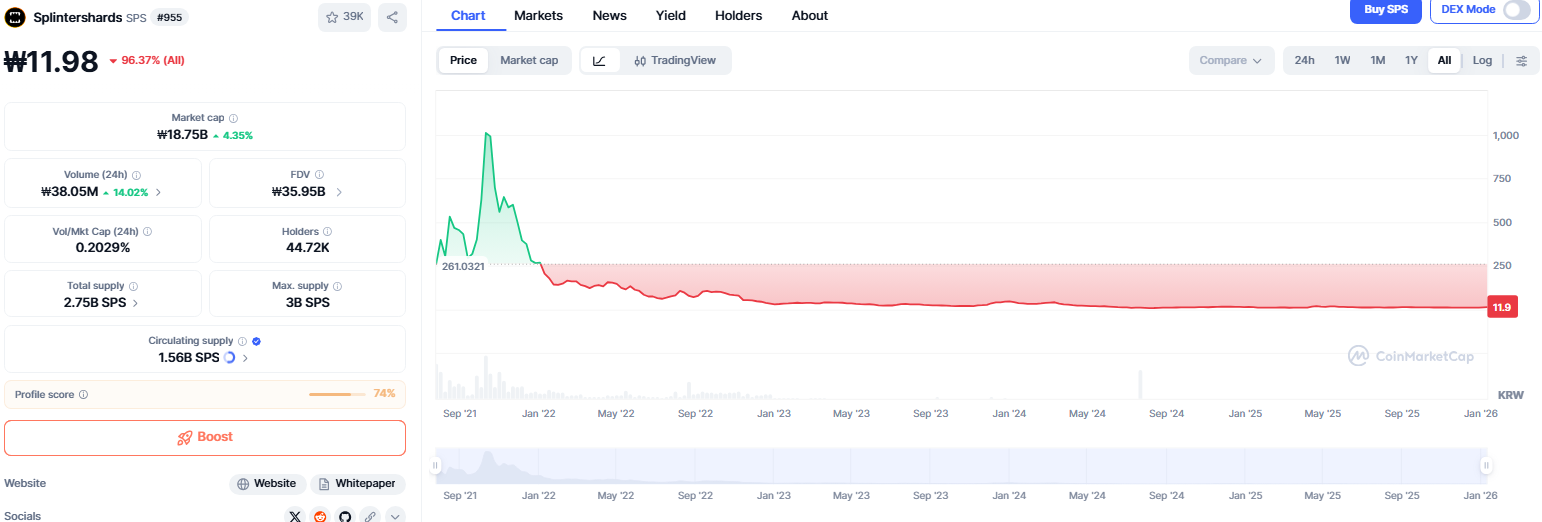
Task: Click the verified badge by Circulating supply
Action: [x=257, y=341]
